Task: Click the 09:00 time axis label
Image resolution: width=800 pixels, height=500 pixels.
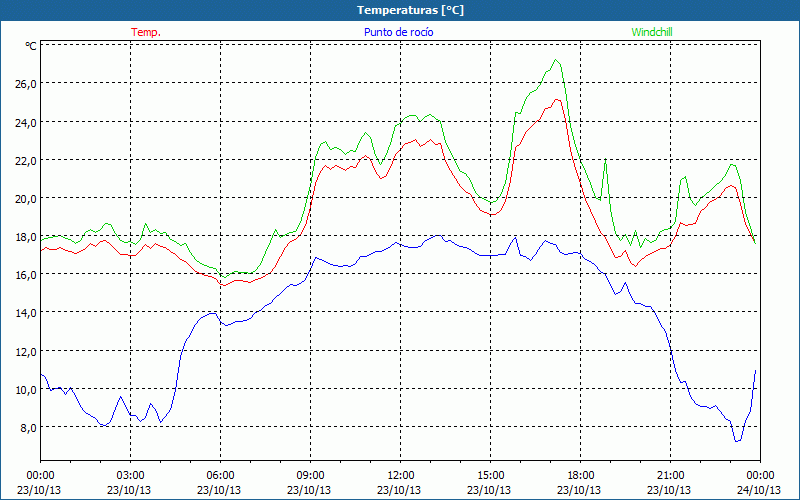Action: click(x=311, y=476)
